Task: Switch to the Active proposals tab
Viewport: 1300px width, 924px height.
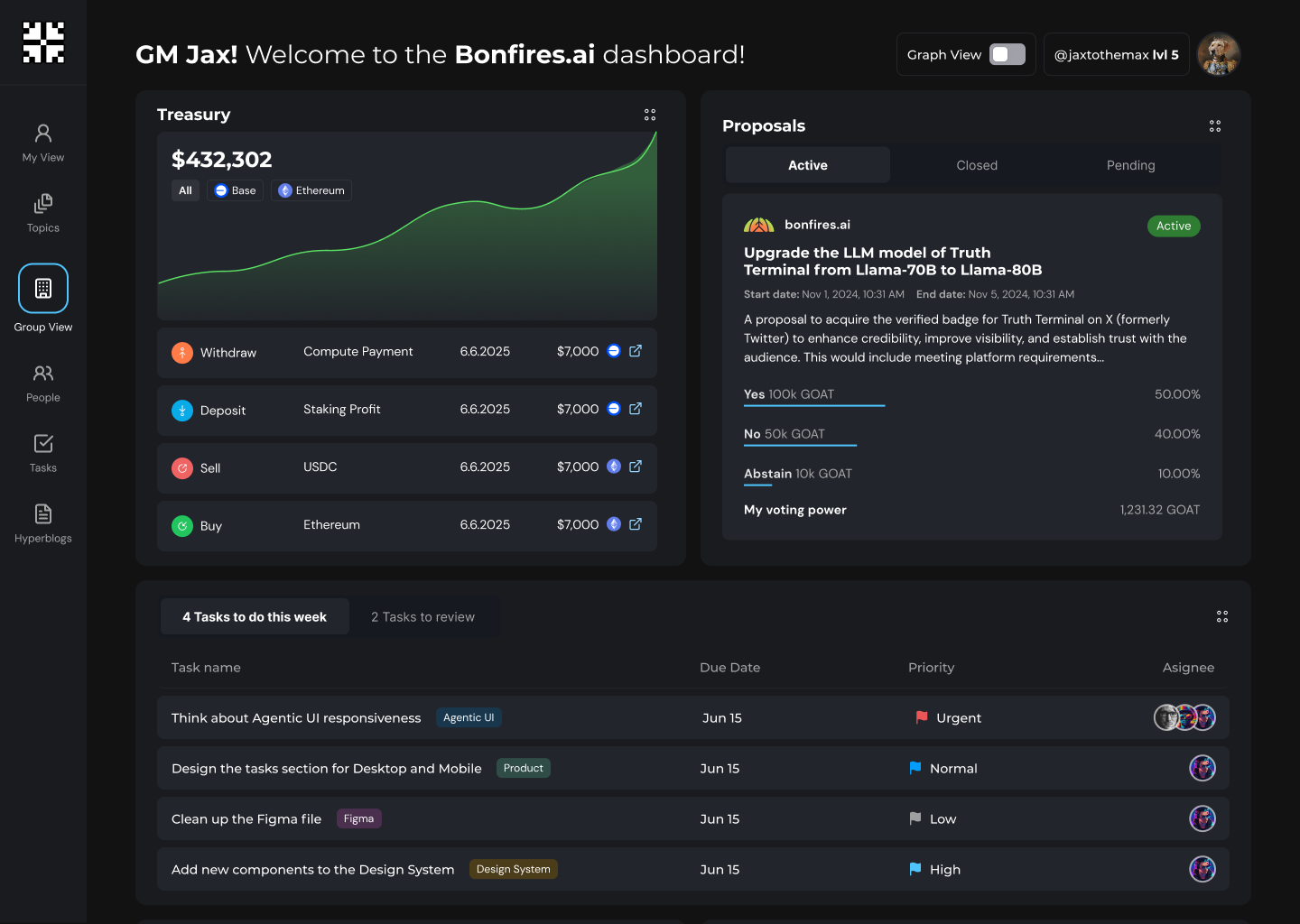Action: click(808, 165)
